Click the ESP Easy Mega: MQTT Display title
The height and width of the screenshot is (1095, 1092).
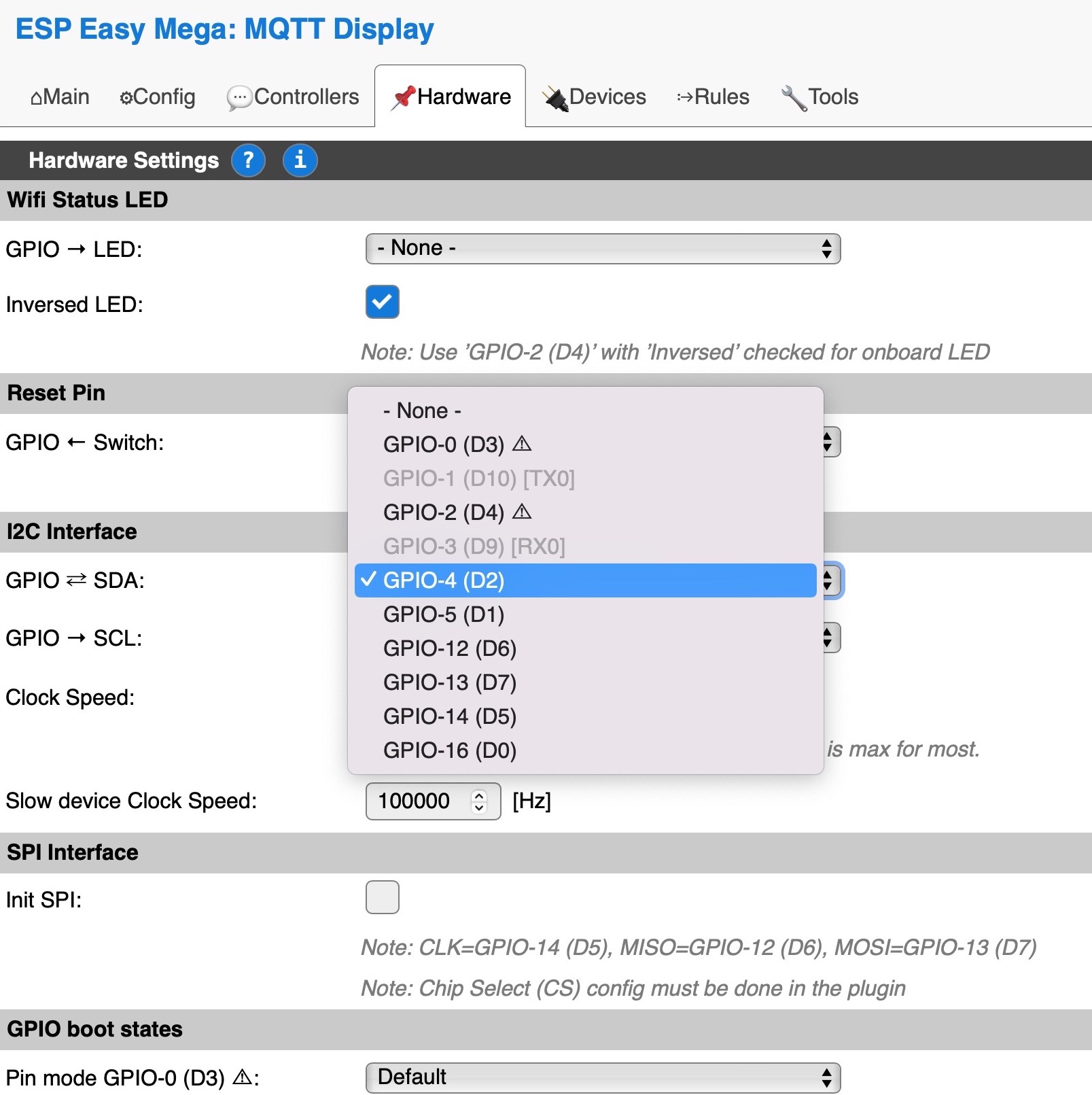click(x=224, y=29)
